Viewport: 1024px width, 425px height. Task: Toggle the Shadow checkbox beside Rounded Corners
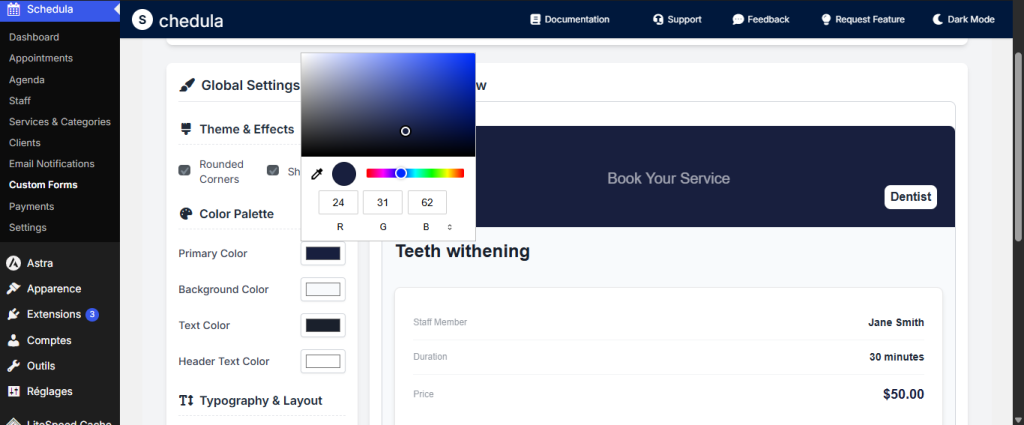273,171
